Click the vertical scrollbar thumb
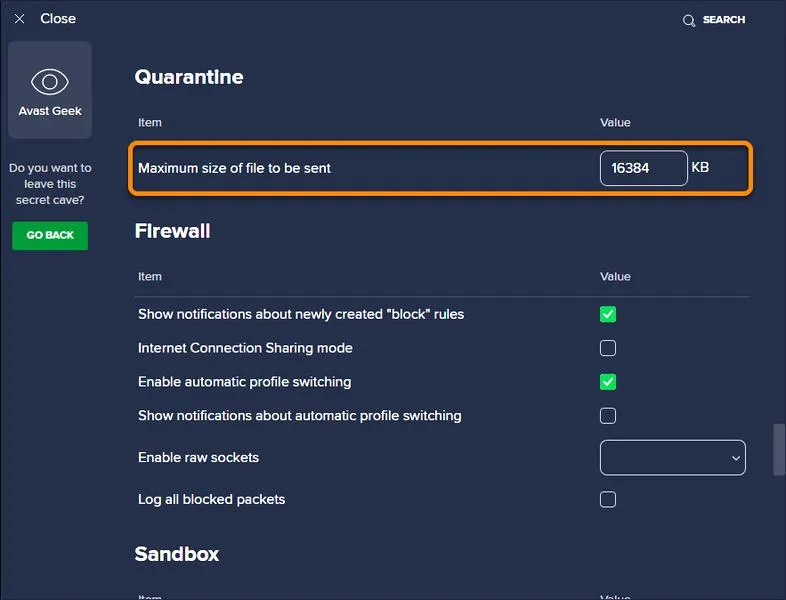Screen dimensions: 786x600 coord(779,450)
